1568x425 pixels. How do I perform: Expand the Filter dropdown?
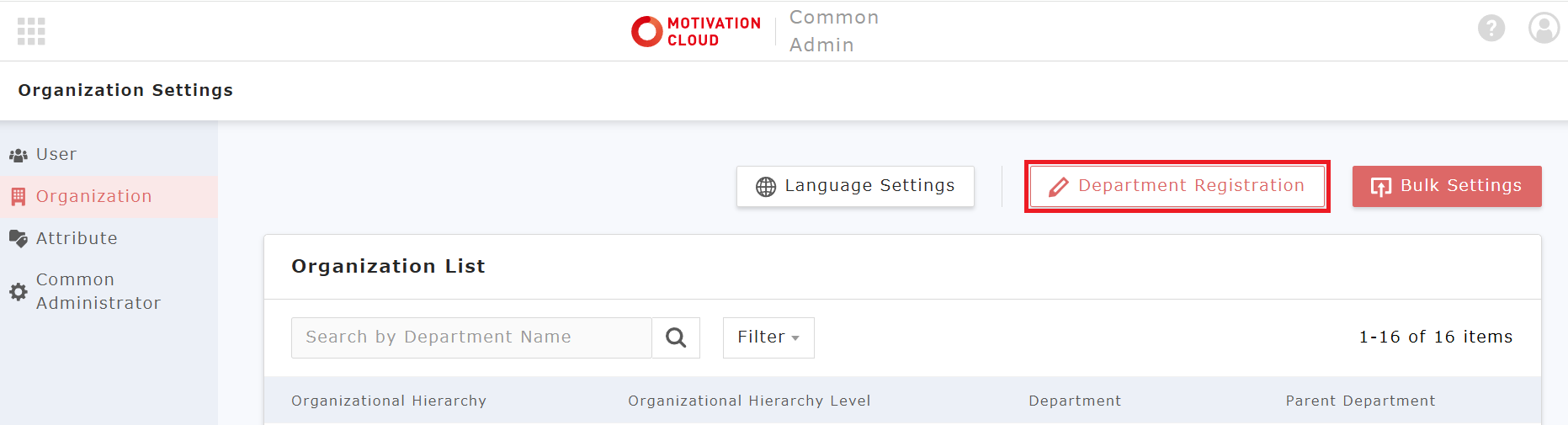coord(768,337)
